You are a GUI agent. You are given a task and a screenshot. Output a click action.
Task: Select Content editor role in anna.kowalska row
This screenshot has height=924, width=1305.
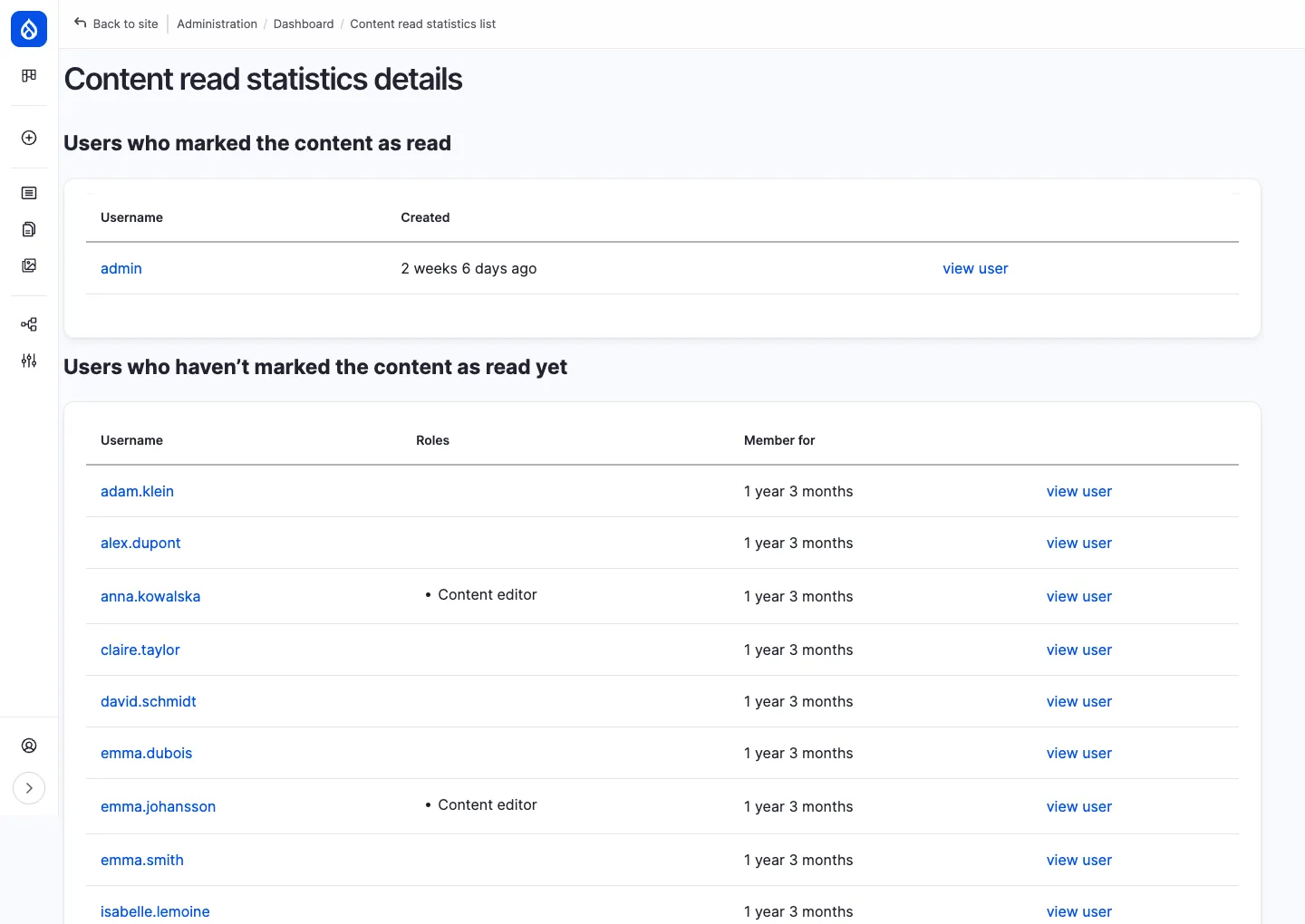(x=488, y=594)
